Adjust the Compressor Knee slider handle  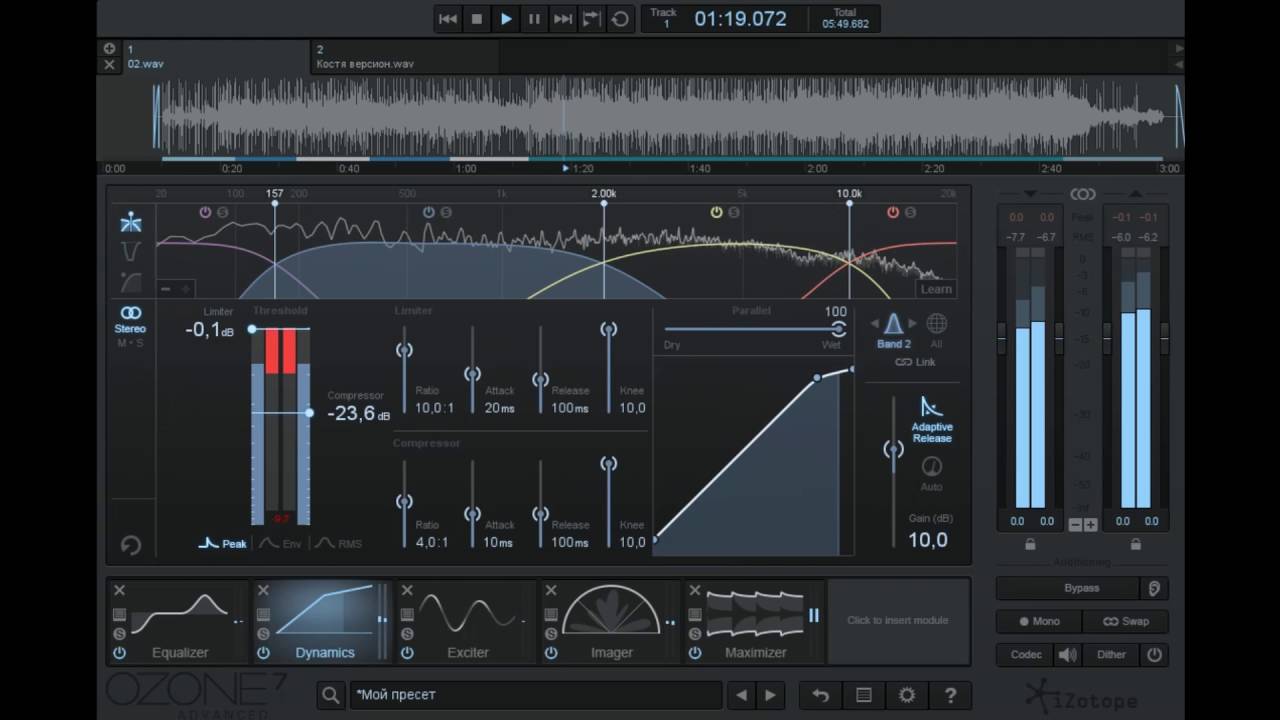click(608, 464)
